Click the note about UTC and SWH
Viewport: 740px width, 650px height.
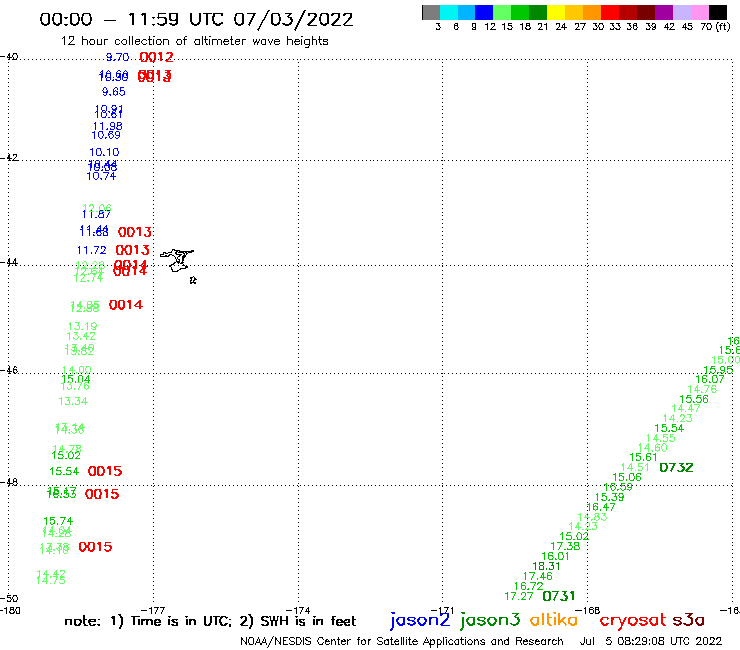(210, 621)
